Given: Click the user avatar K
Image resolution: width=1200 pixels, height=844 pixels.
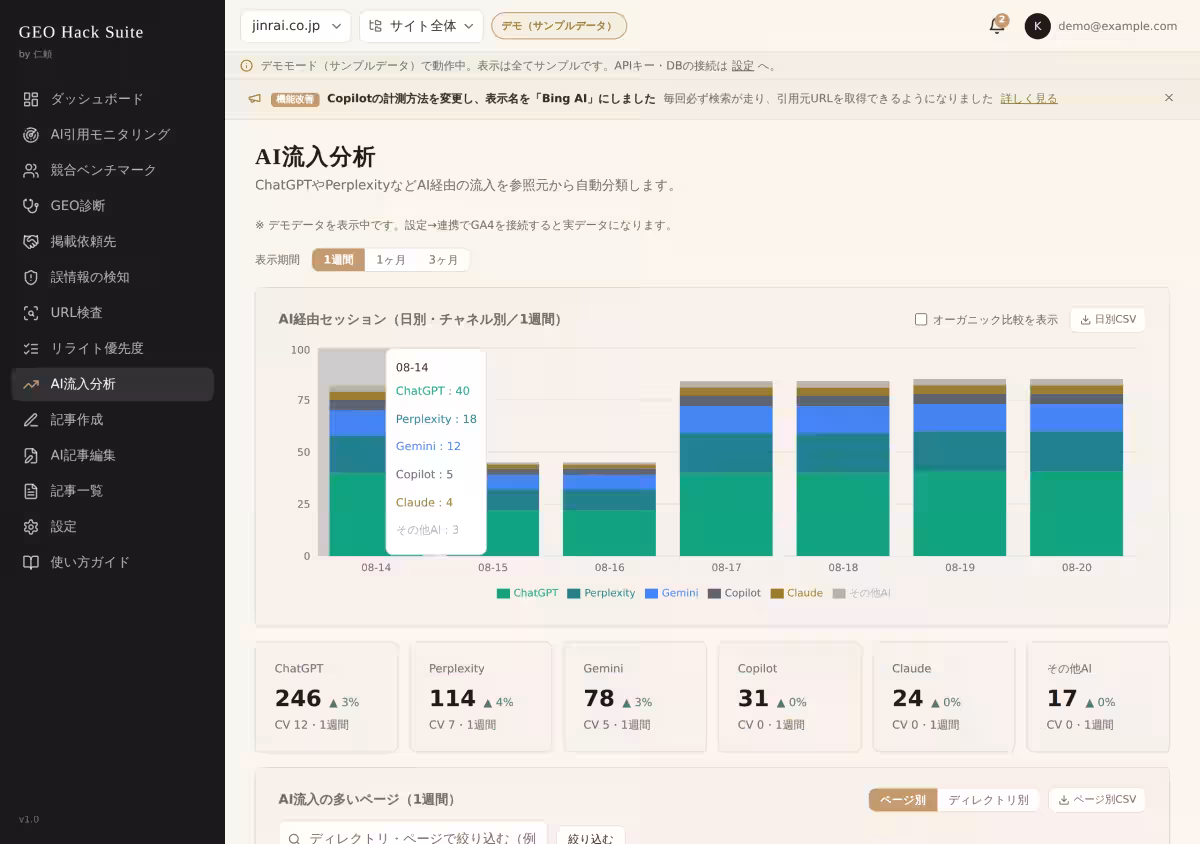Looking at the screenshot, I should tap(1037, 26).
